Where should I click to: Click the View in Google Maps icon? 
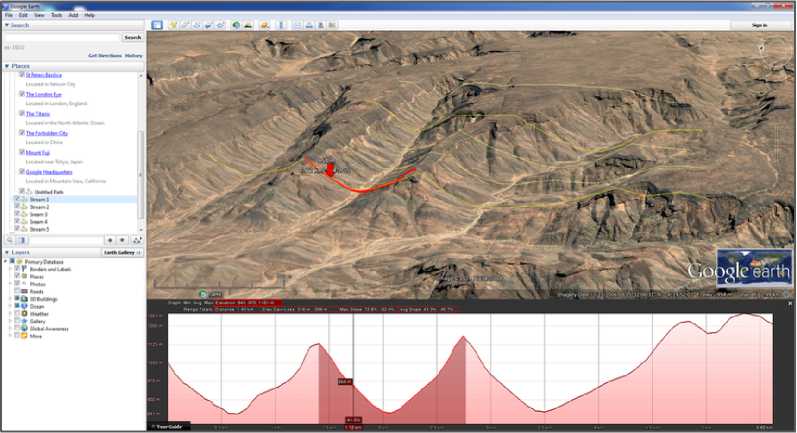pos(332,25)
